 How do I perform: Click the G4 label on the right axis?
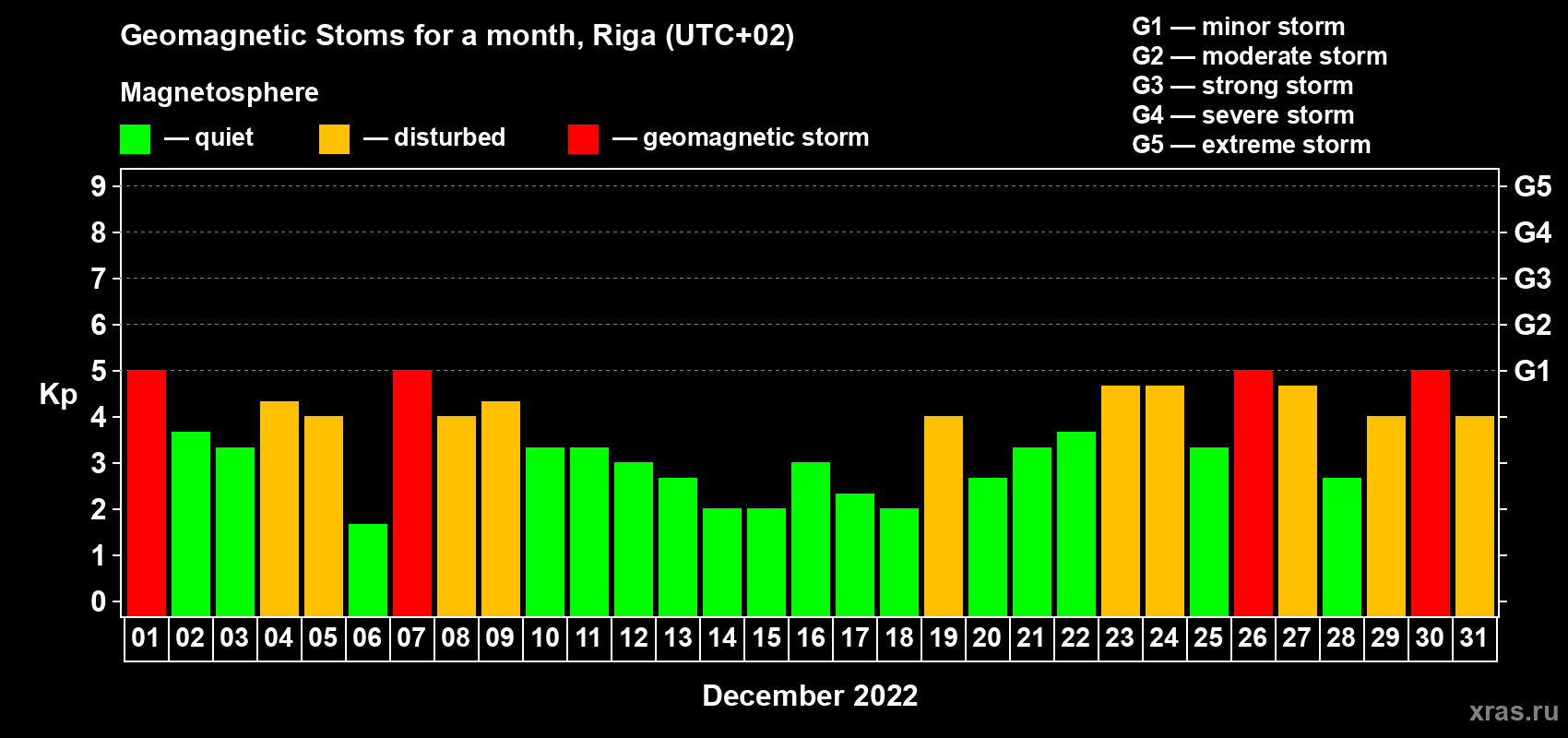click(x=1533, y=232)
